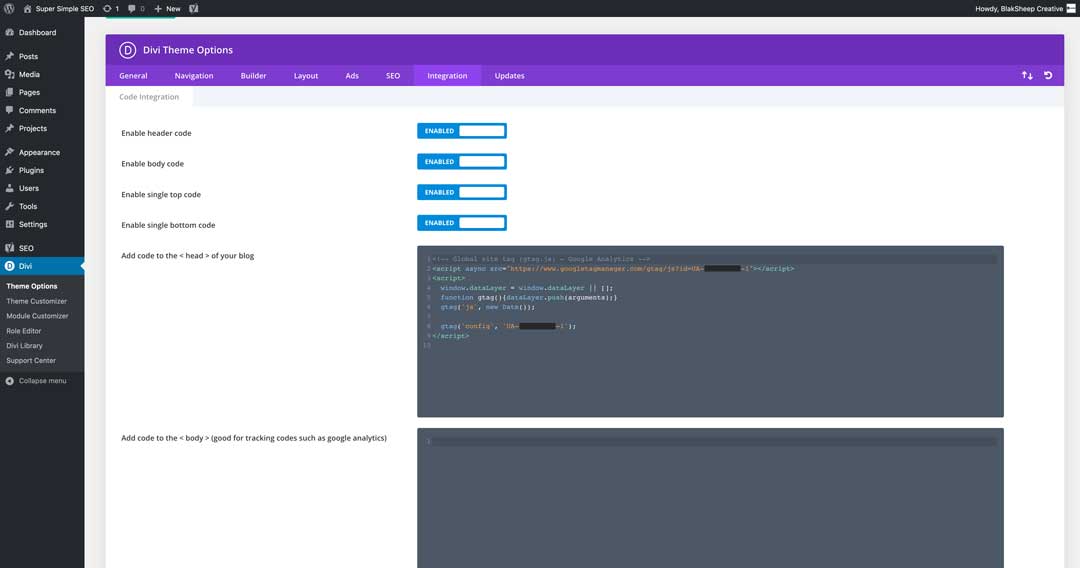Switch to the Builder tab
Viewport: 1080px width, 568px height.
pyautogui.click(x=253, y=76)
